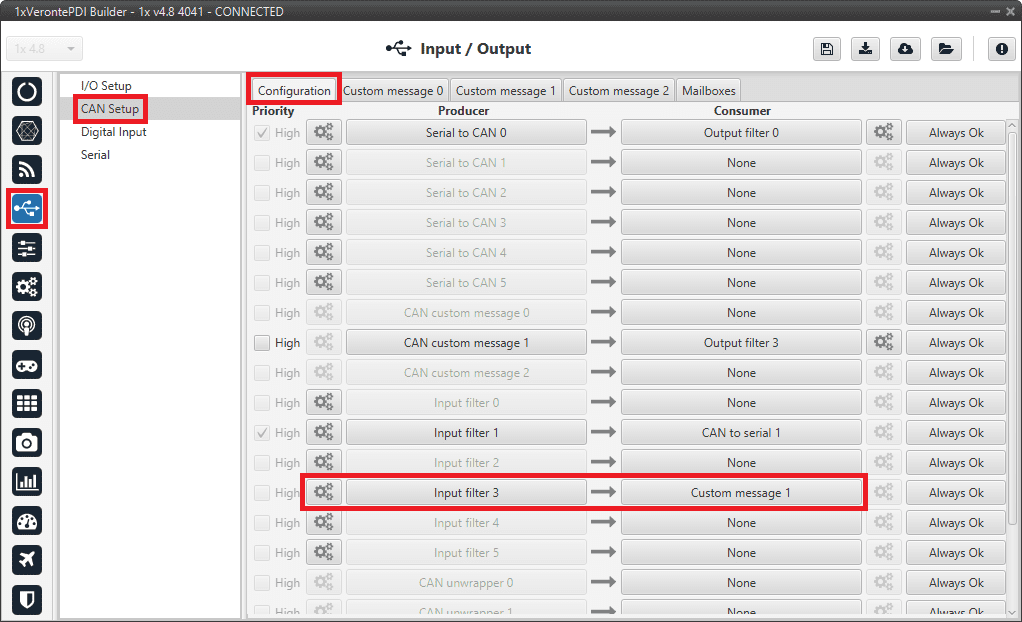1022x622 pixels.
Task: Open the folder icon in the top toolbar
Action: 944,50
